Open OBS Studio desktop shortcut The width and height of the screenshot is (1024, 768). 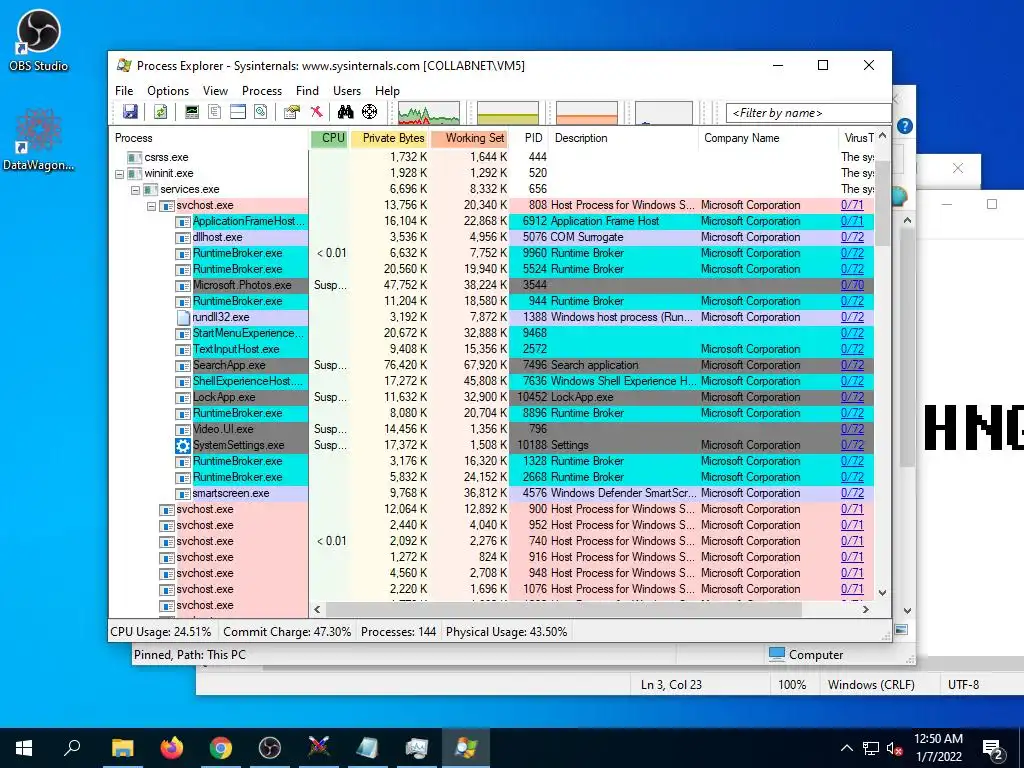(38, 40)
